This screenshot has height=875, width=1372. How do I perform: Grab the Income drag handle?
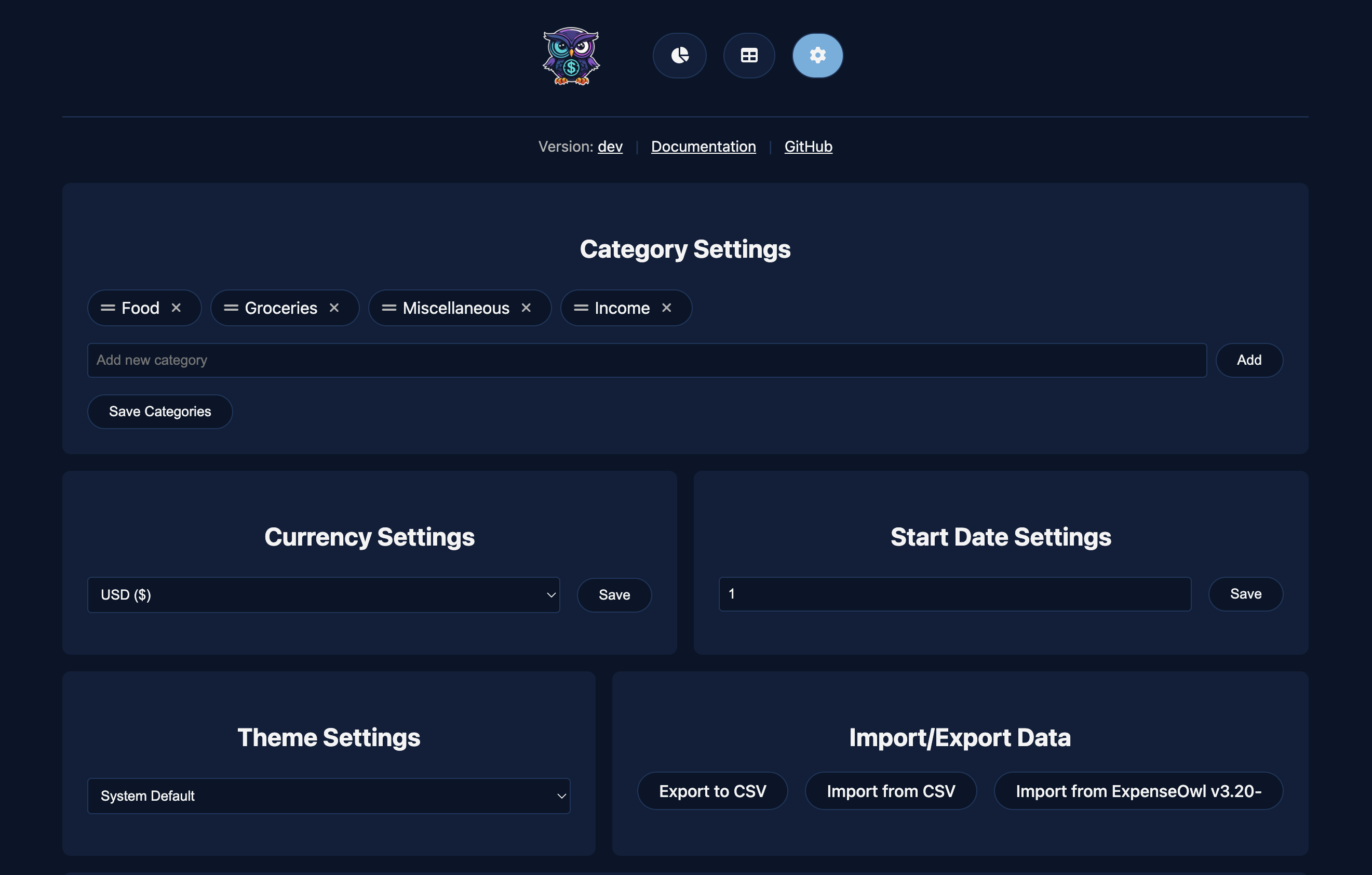pyautogui.click(x=581, y=308)
